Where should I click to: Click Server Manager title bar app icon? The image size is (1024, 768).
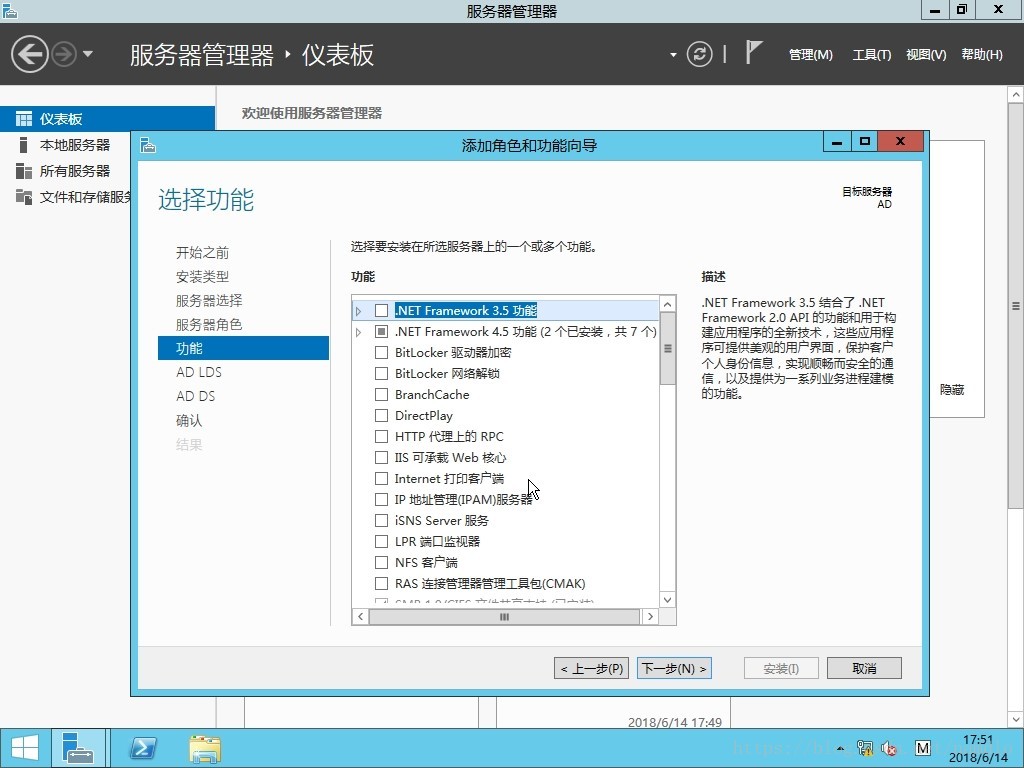pos(10,10)
